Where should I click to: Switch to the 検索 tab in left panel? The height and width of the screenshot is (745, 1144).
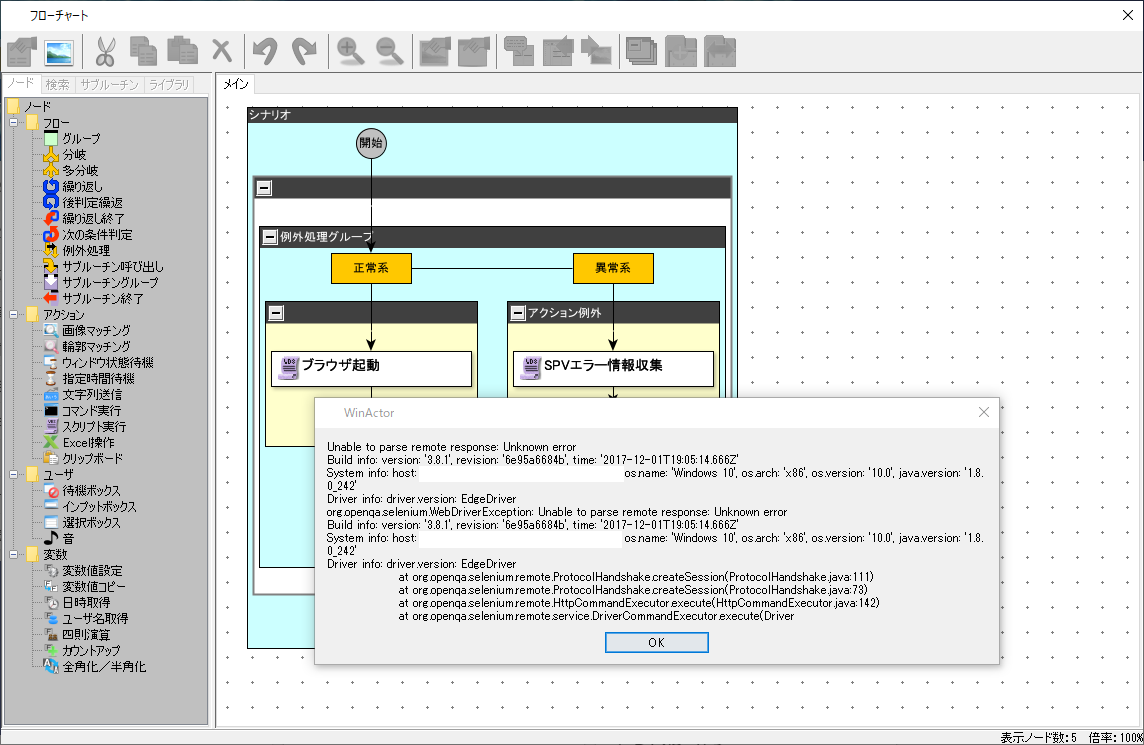57,84
